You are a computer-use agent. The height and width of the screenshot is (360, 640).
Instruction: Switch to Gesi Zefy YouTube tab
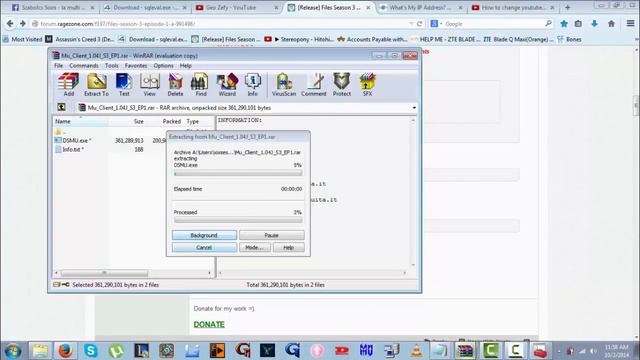click(236, 7)
